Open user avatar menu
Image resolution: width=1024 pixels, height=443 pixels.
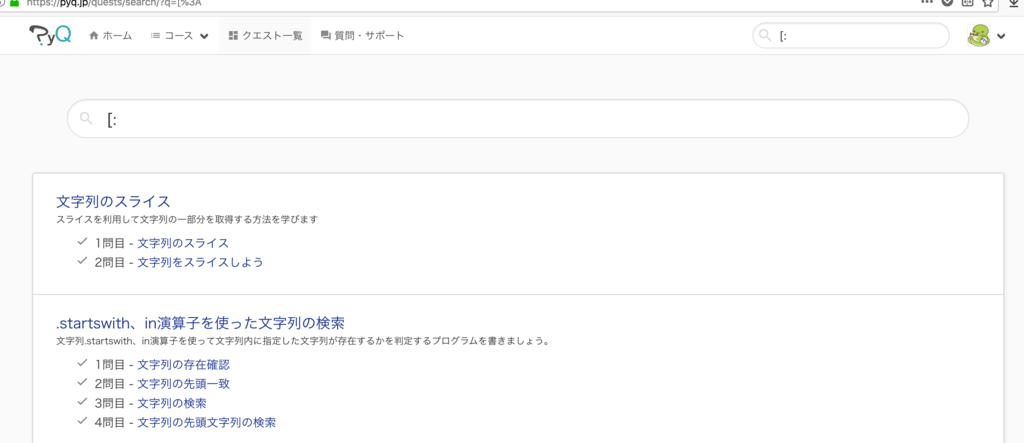click(x=985, y=36)
